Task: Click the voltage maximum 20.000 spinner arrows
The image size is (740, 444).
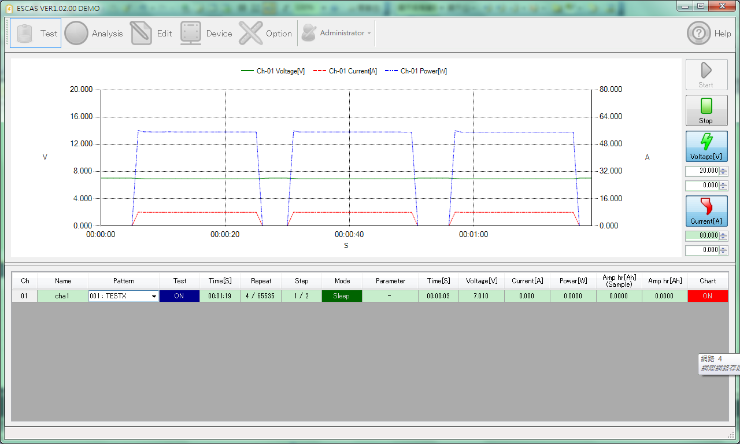Action: [x=723, y=171]
